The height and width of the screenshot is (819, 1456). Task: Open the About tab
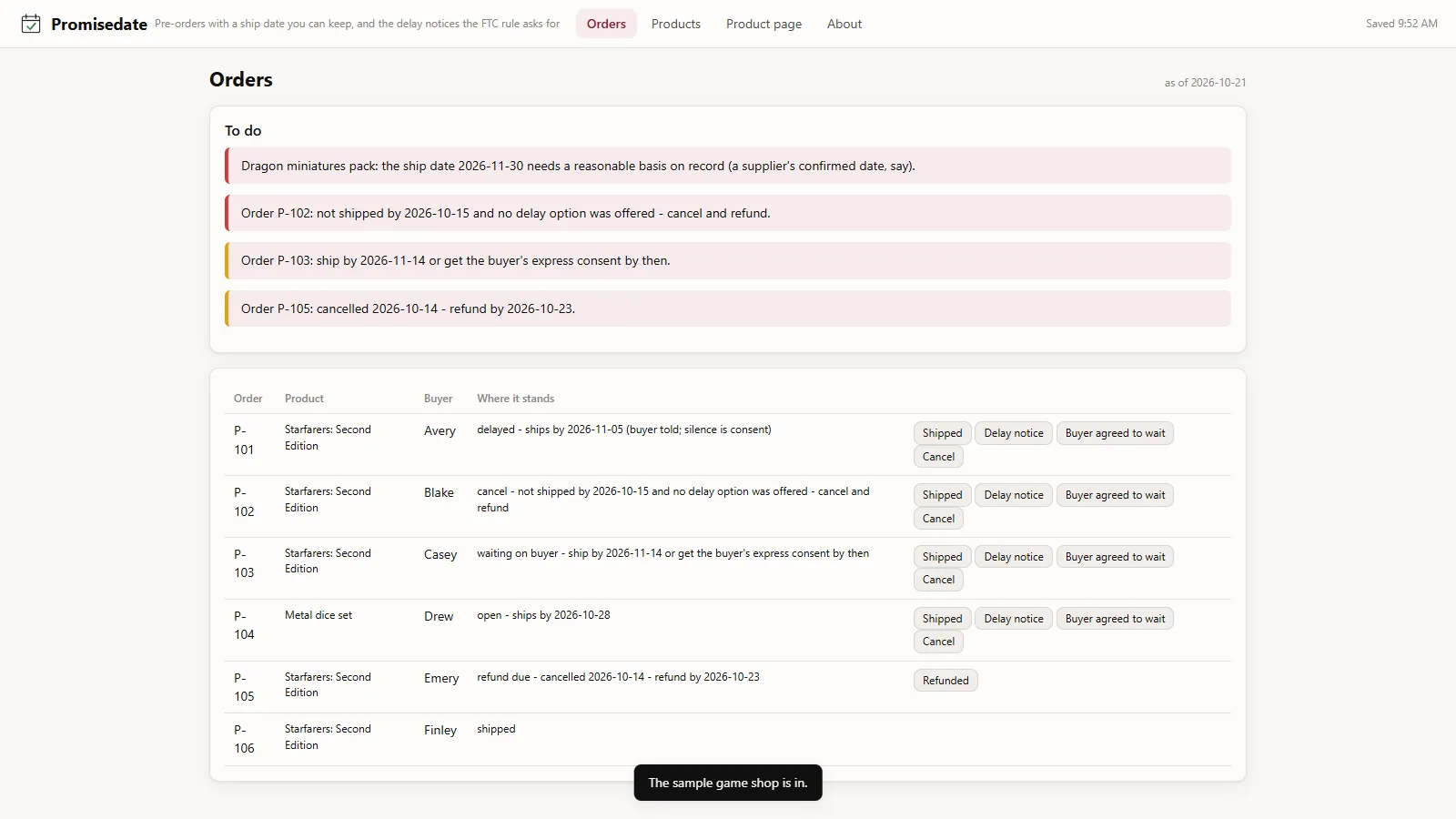(844, 24)
